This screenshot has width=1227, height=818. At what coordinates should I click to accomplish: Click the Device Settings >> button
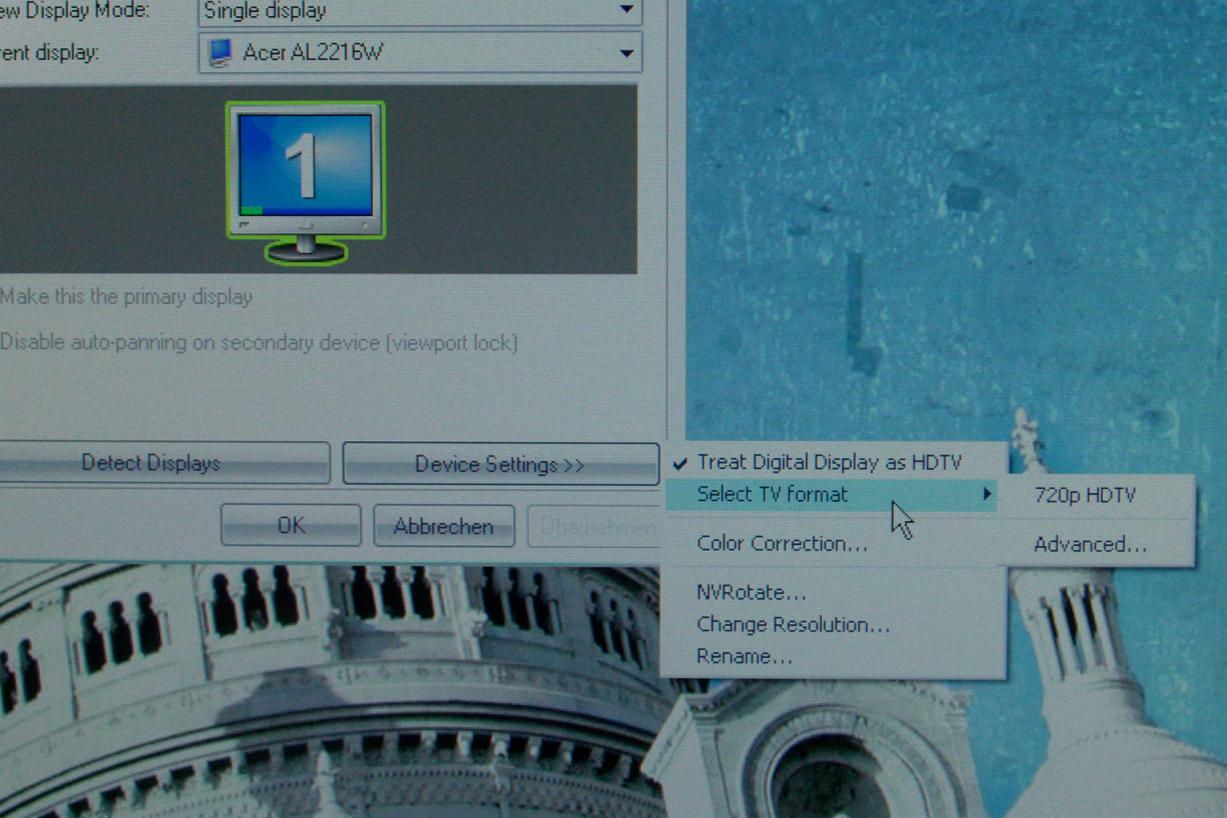[x=499, y=464]
